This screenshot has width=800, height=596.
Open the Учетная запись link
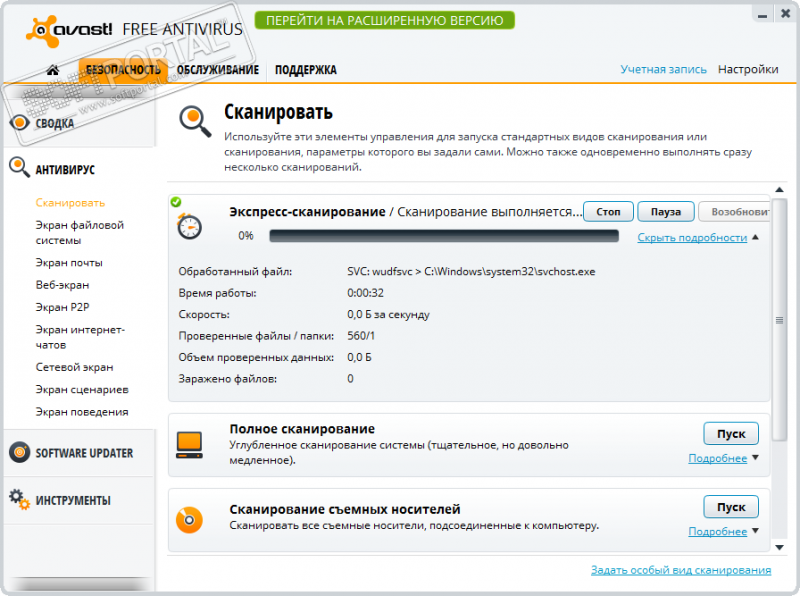663,69
